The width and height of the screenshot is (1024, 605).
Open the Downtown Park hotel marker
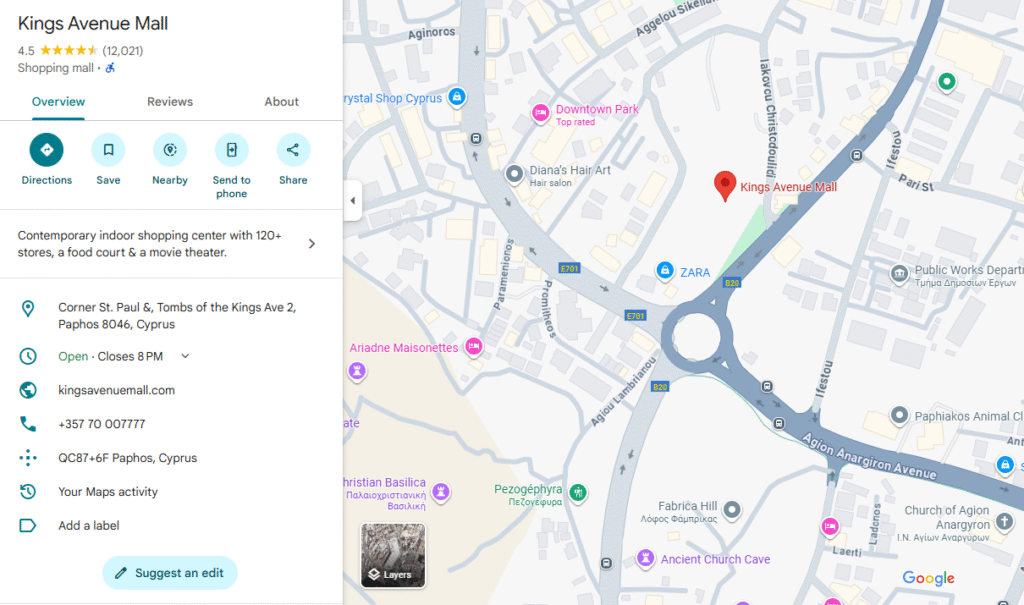click(541, 113)
